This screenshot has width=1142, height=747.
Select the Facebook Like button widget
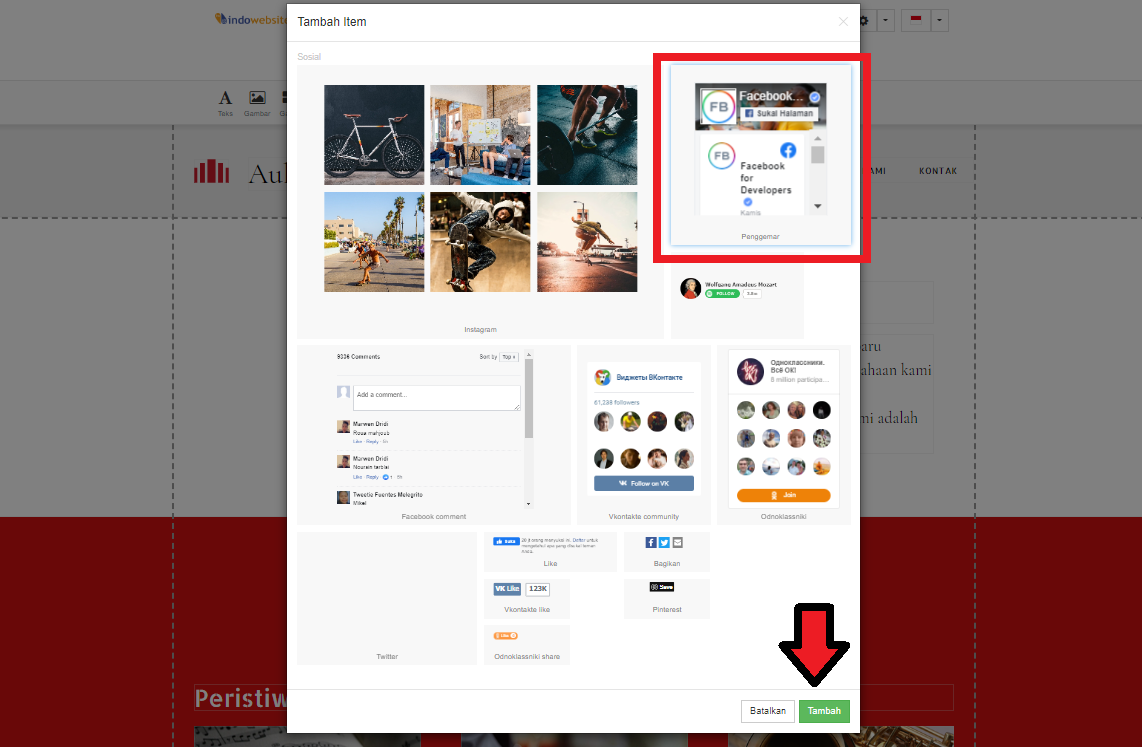pyautogui.click(x=550, y=551)
